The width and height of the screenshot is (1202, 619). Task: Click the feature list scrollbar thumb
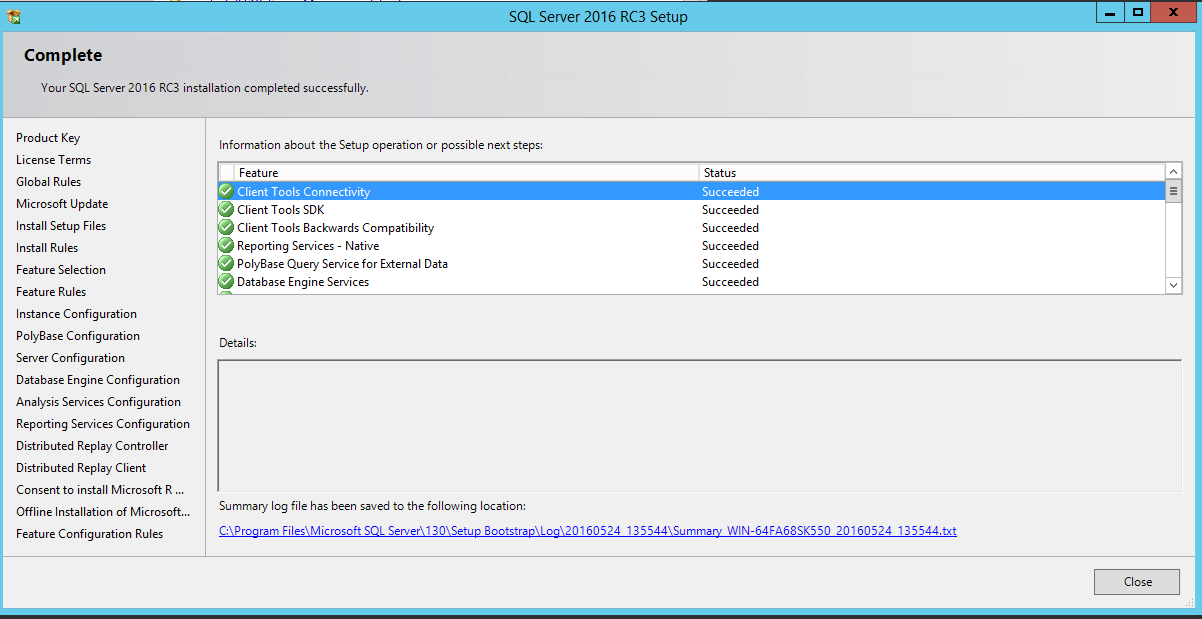(1174, 191)
